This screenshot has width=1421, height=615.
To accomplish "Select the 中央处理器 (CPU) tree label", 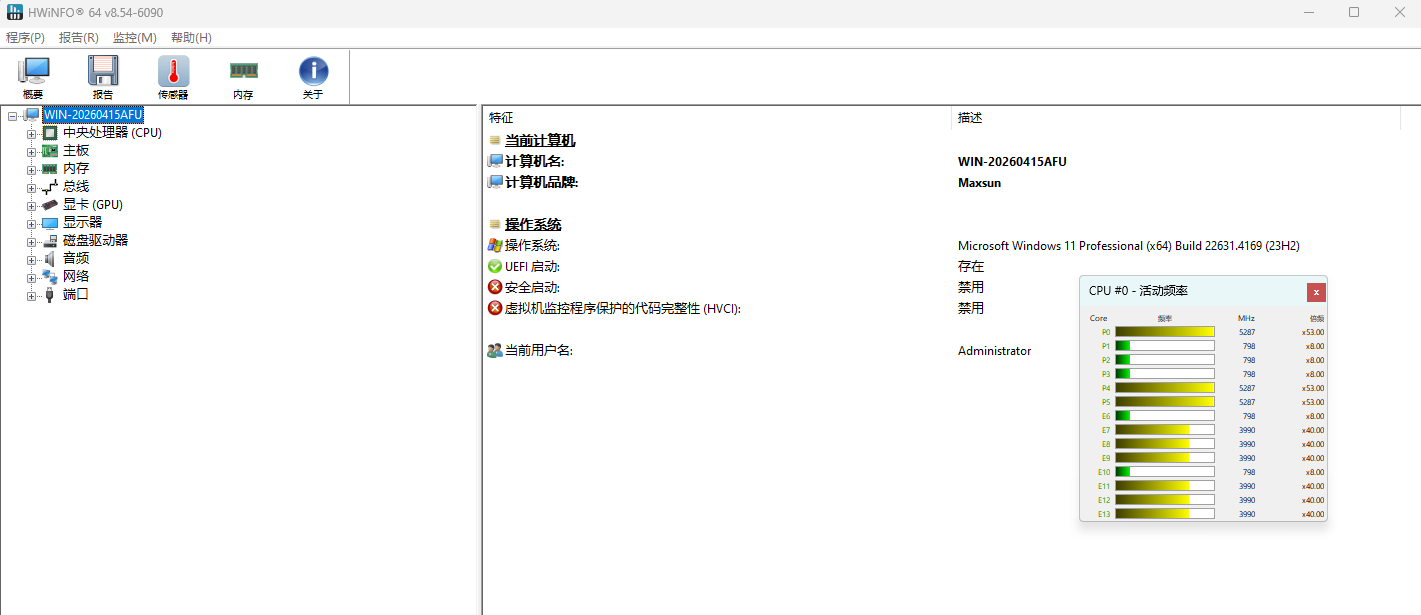I will [x=112, y=132].
